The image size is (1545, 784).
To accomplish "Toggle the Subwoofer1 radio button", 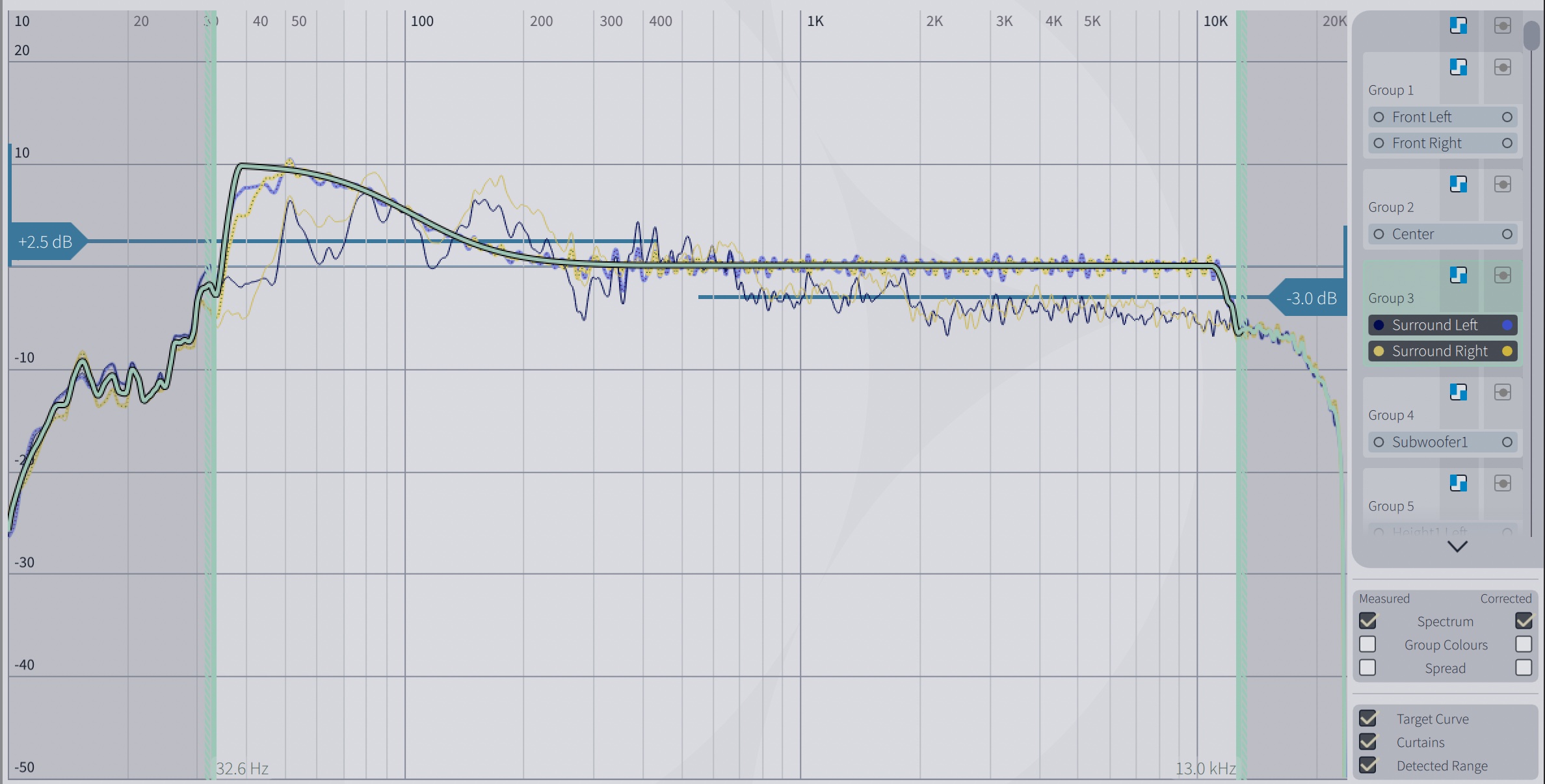I will (1377, 441).
